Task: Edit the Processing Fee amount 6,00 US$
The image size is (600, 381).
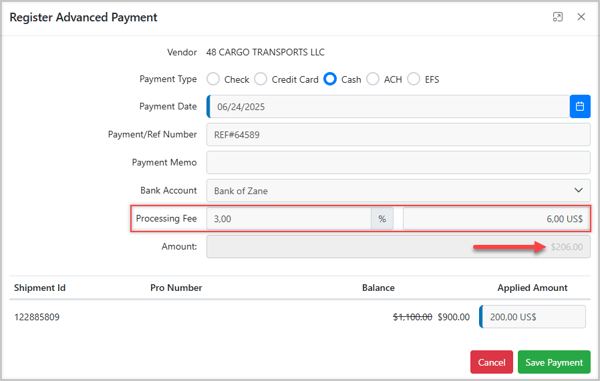Action: coord(496,219)
